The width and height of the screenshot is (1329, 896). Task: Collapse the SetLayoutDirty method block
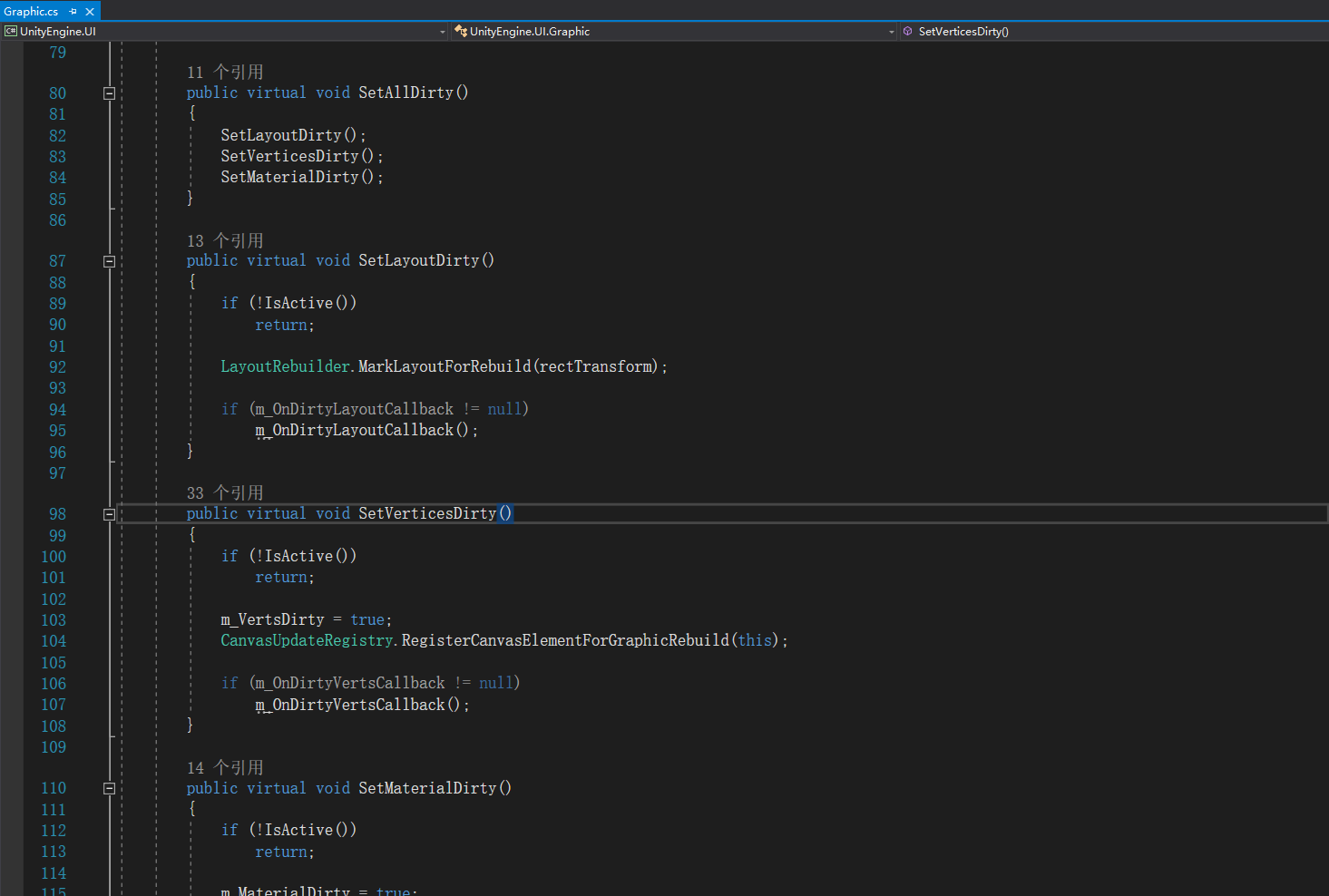point(109,261)
